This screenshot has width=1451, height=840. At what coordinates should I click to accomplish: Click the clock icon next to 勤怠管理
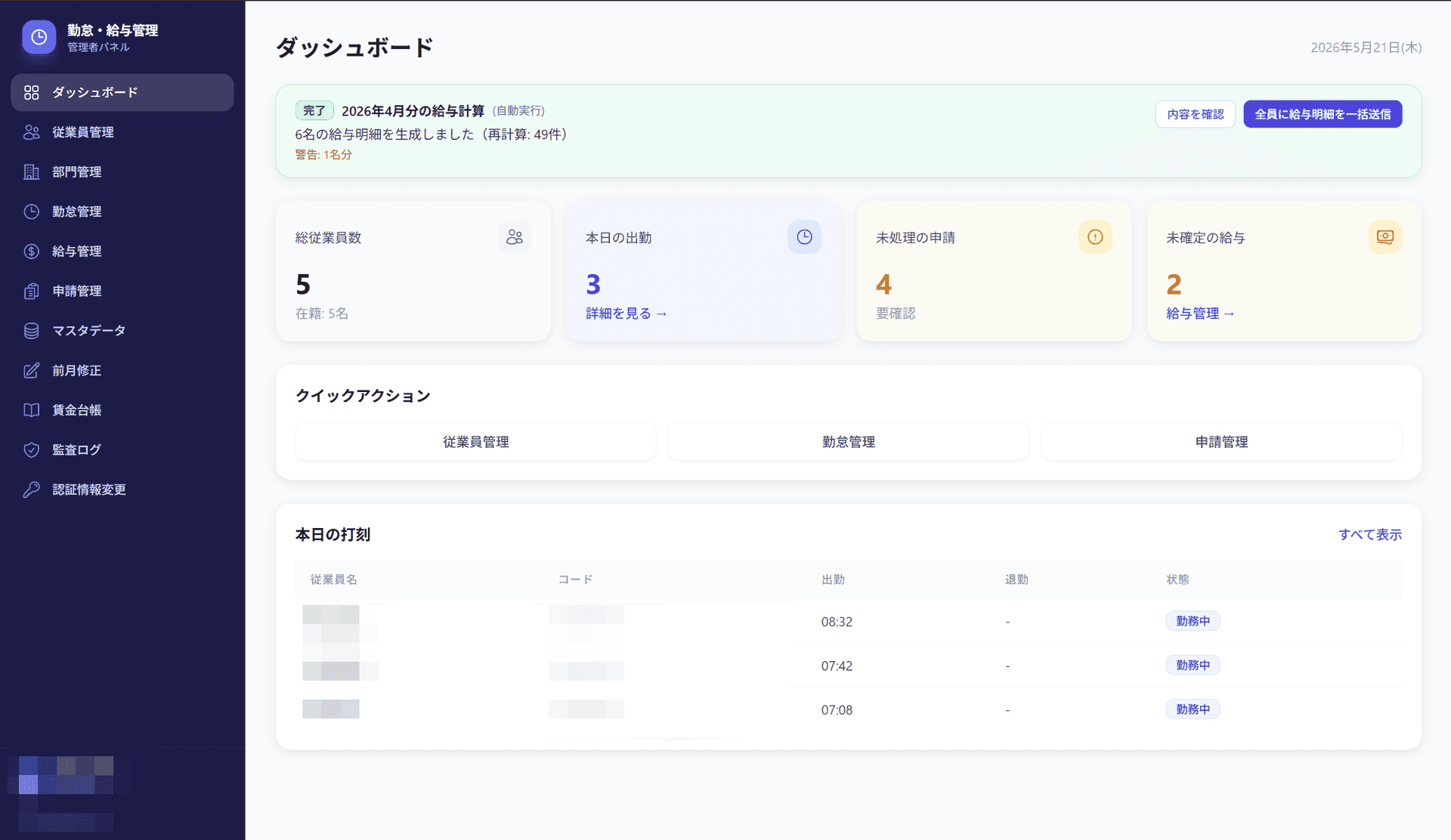coord(31,212)
